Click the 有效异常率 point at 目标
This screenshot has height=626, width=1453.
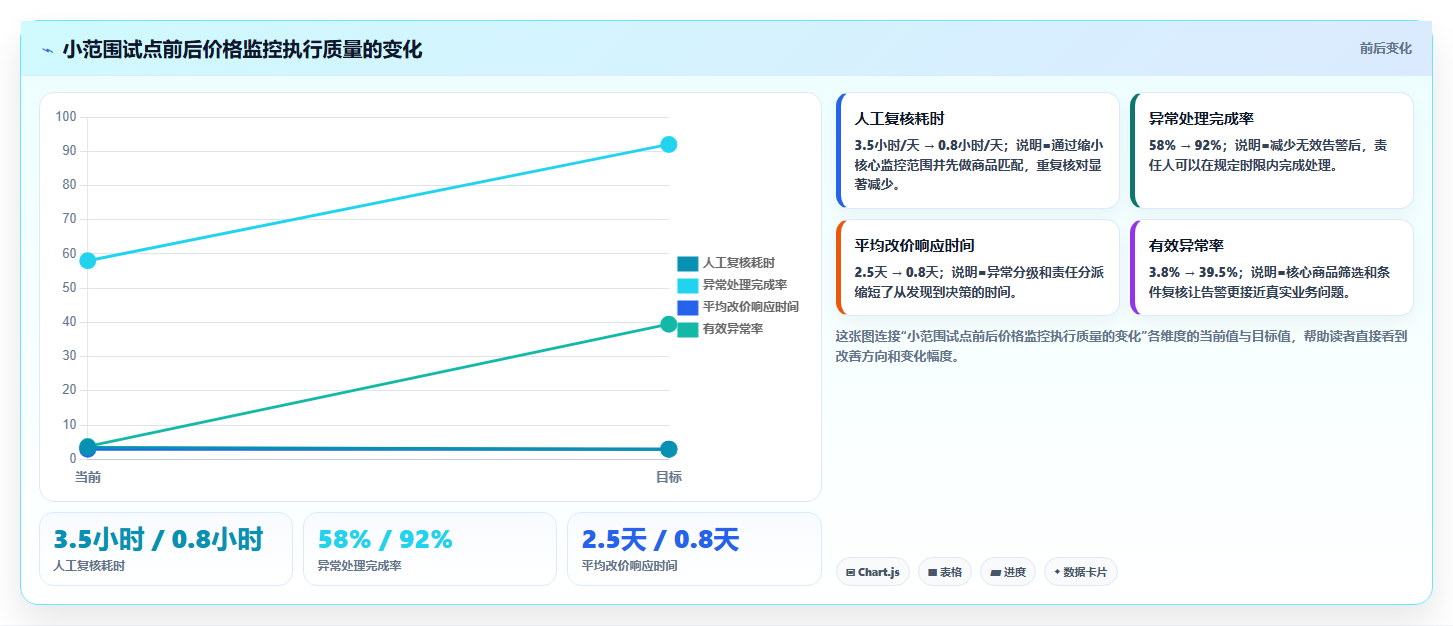pyautogui.click(x=669, y=324)
